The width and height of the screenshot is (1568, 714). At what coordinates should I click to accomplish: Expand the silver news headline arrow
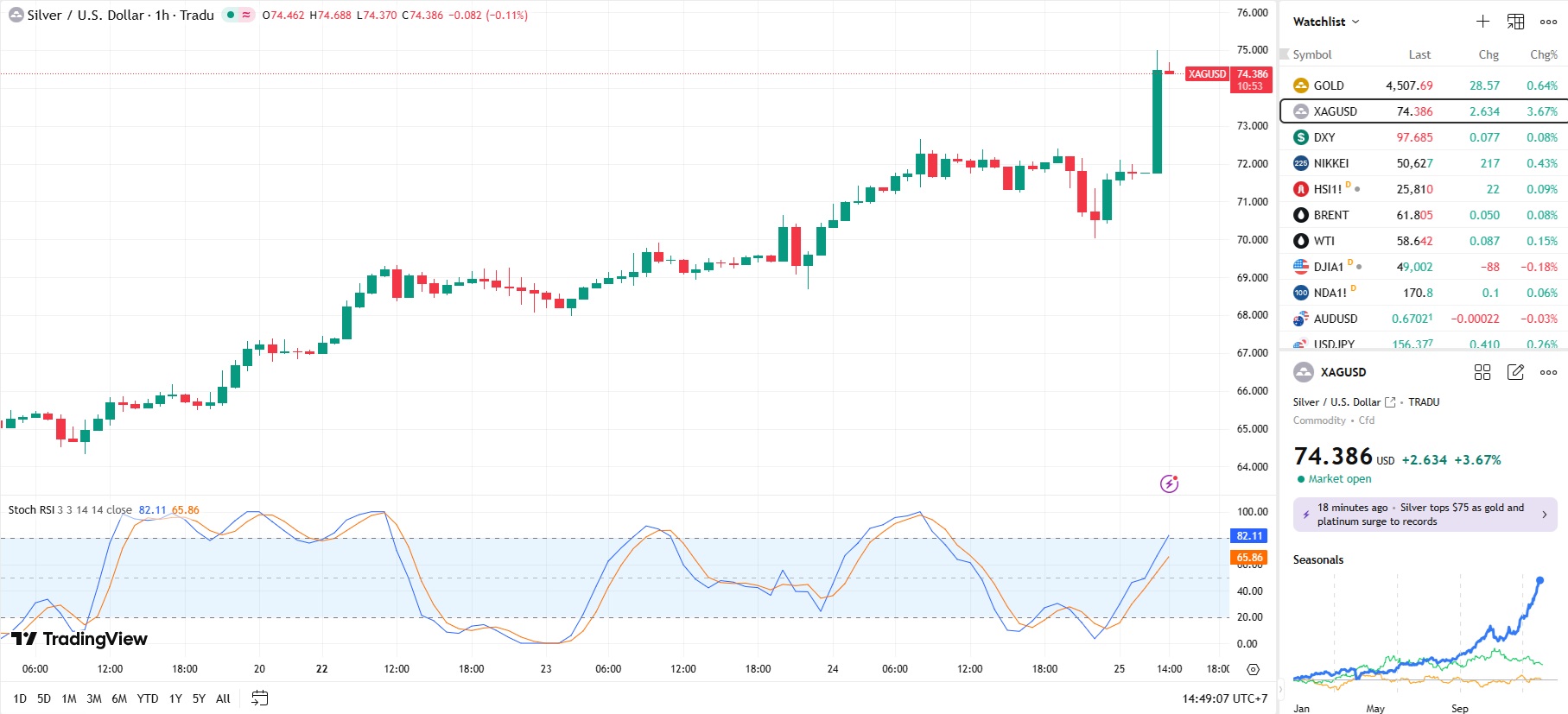coord(1545,515)
